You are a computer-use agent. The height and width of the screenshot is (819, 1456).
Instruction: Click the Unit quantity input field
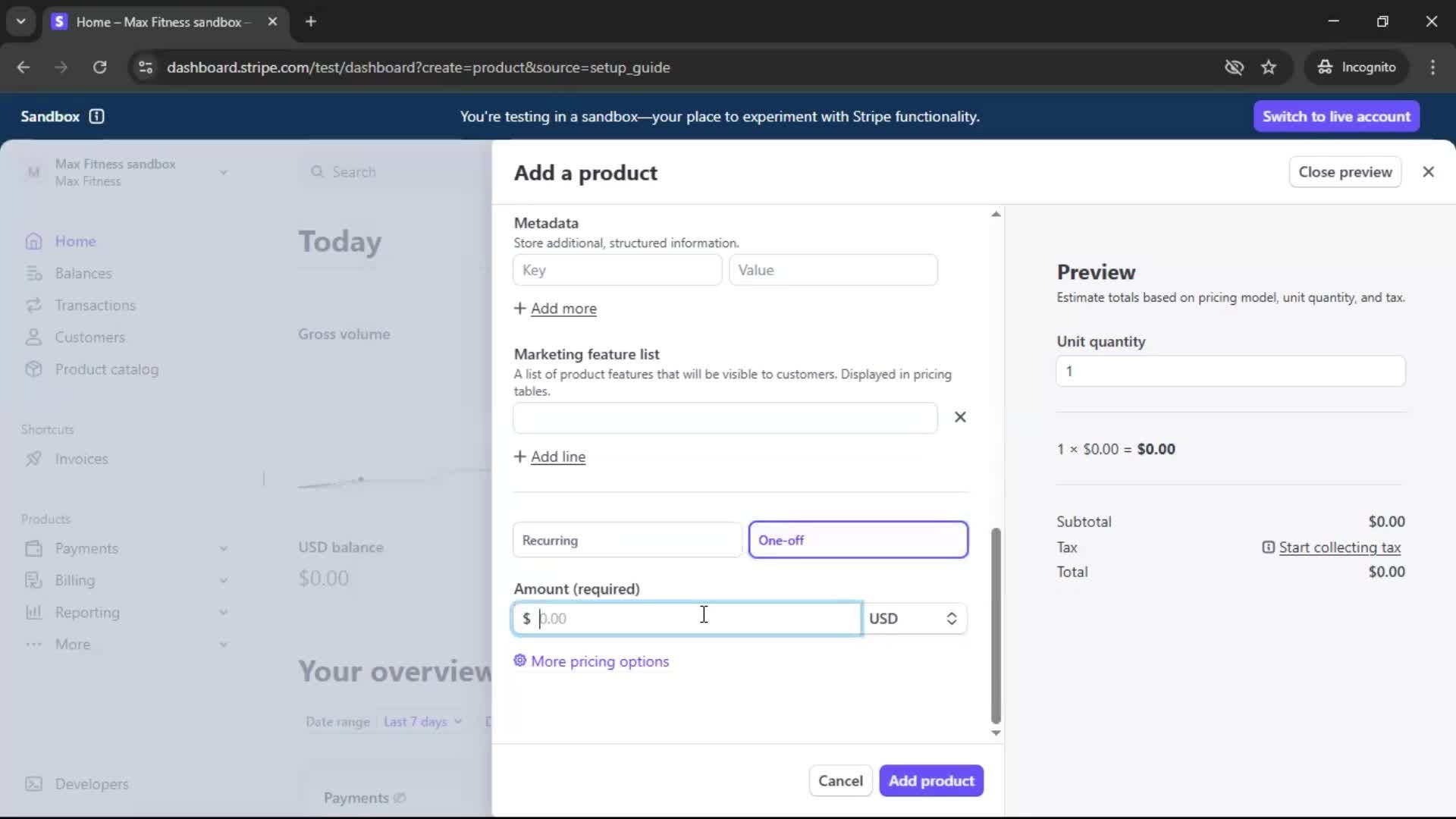[1230, 372]
